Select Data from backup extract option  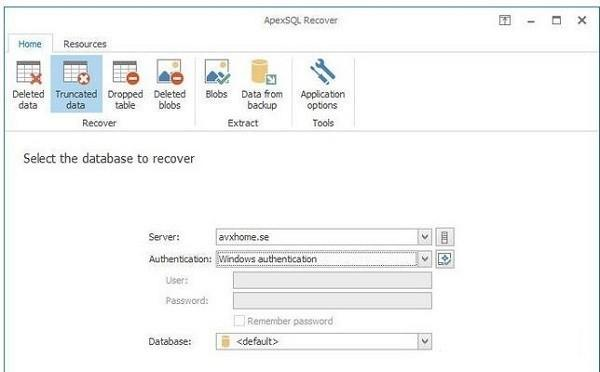tap(262, 84)
